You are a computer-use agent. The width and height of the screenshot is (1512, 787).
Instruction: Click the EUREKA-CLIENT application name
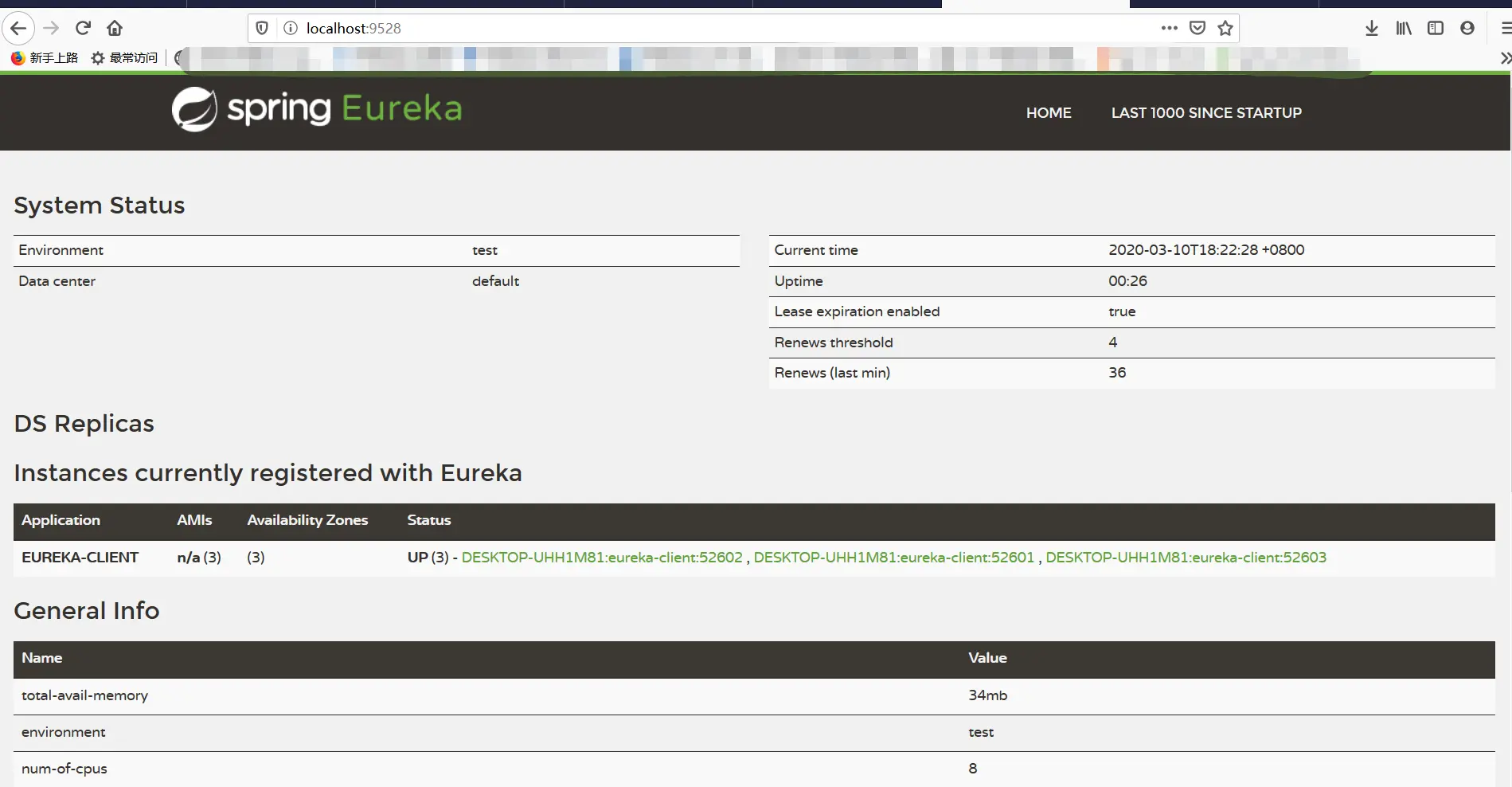(x=80, y=558)
